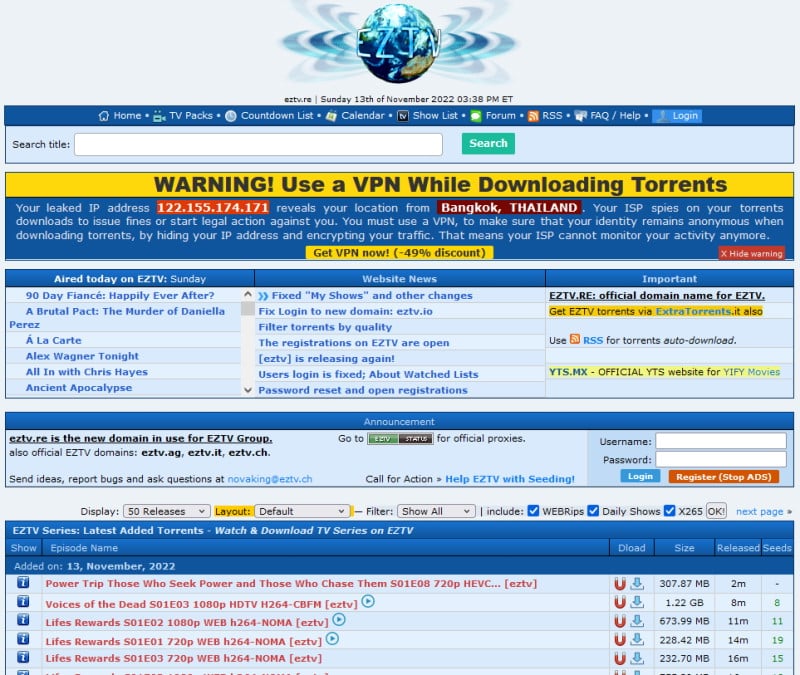Click the EZTV status proxies badge
Viewport: 800px width, 675px height.
[400, 439]
